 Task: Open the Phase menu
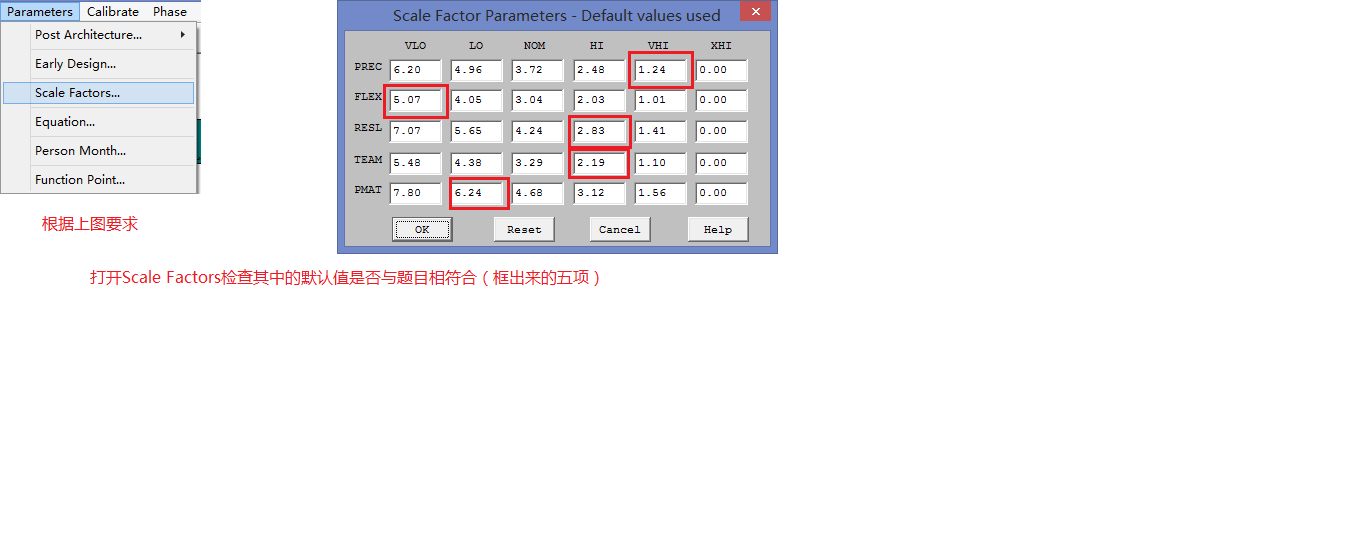[170, 11]
